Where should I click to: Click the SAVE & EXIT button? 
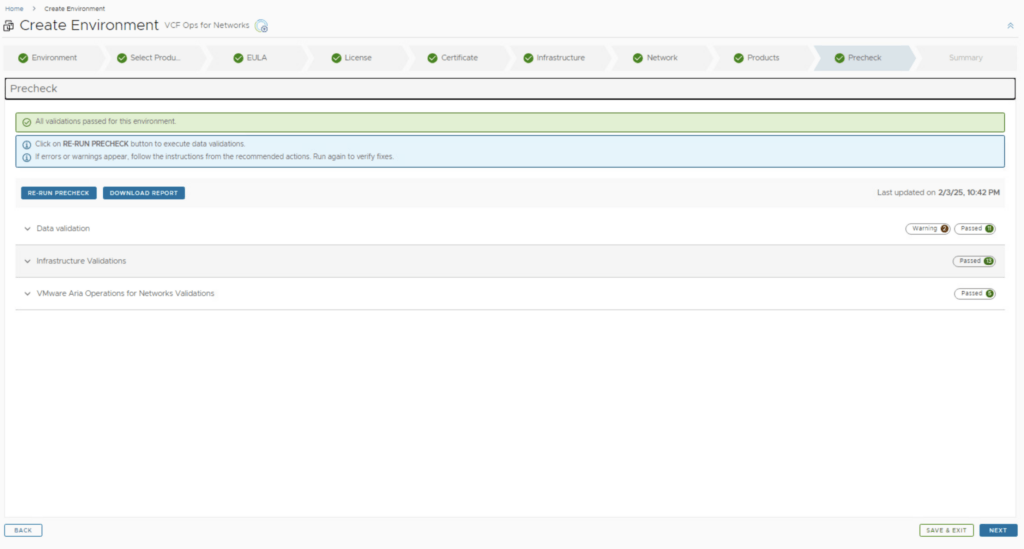[946, 530]
